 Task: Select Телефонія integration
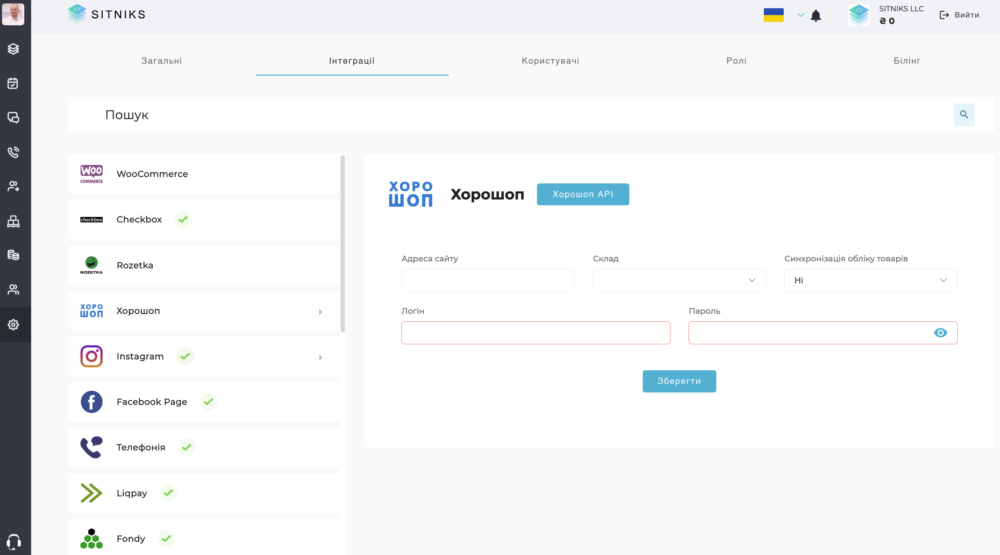(203, 447)
